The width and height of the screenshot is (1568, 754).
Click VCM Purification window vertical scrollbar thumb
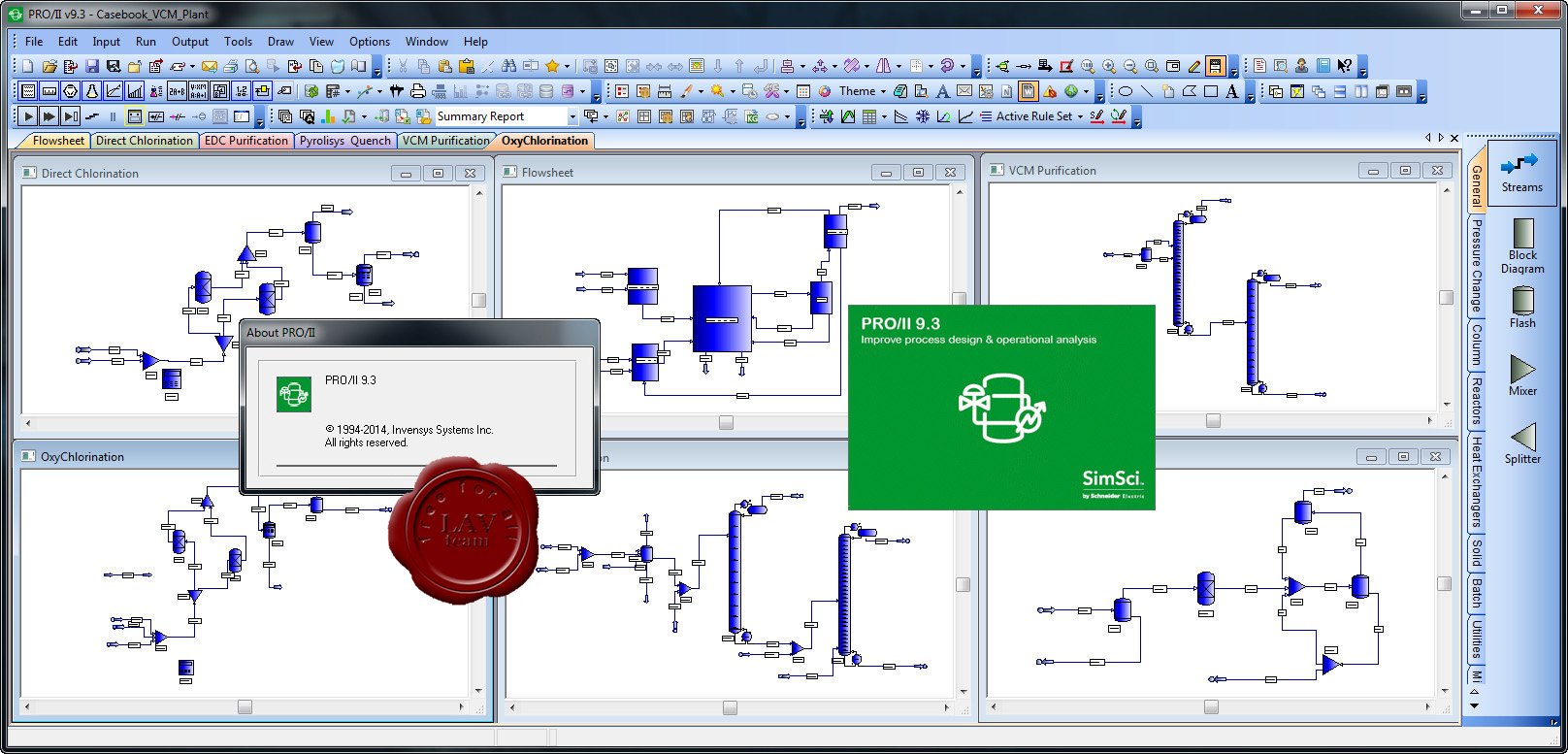(x=1445, y=298)
